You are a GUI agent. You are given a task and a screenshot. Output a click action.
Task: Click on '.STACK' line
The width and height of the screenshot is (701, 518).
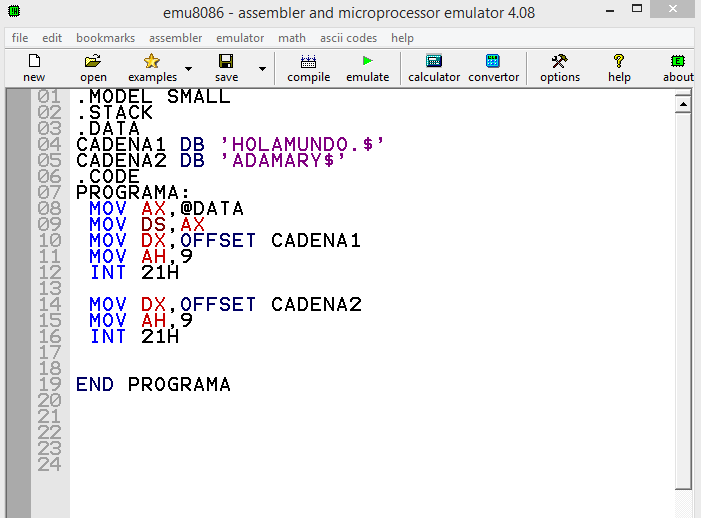click(114, 112)
